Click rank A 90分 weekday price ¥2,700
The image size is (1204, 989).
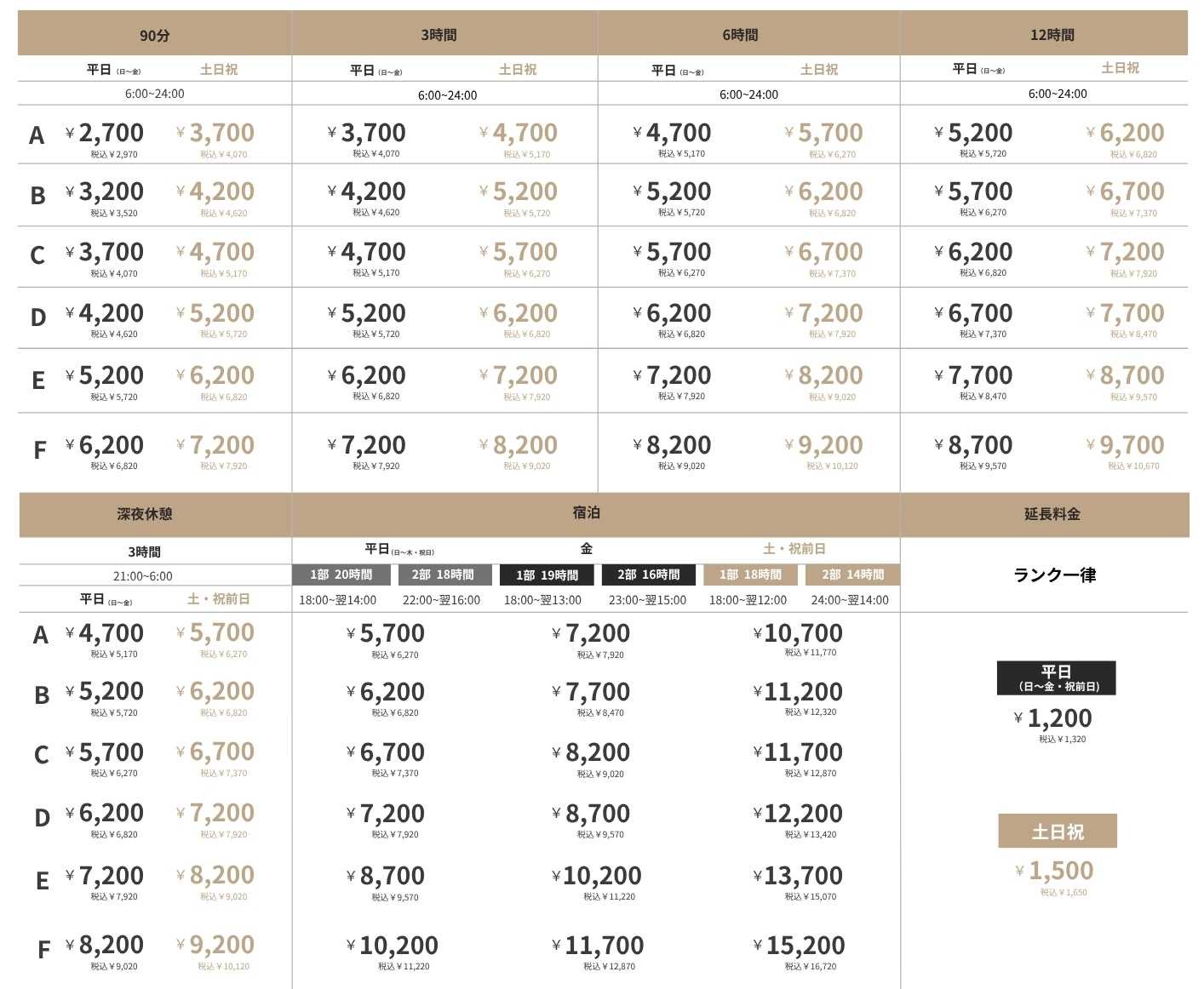point(111,133)
